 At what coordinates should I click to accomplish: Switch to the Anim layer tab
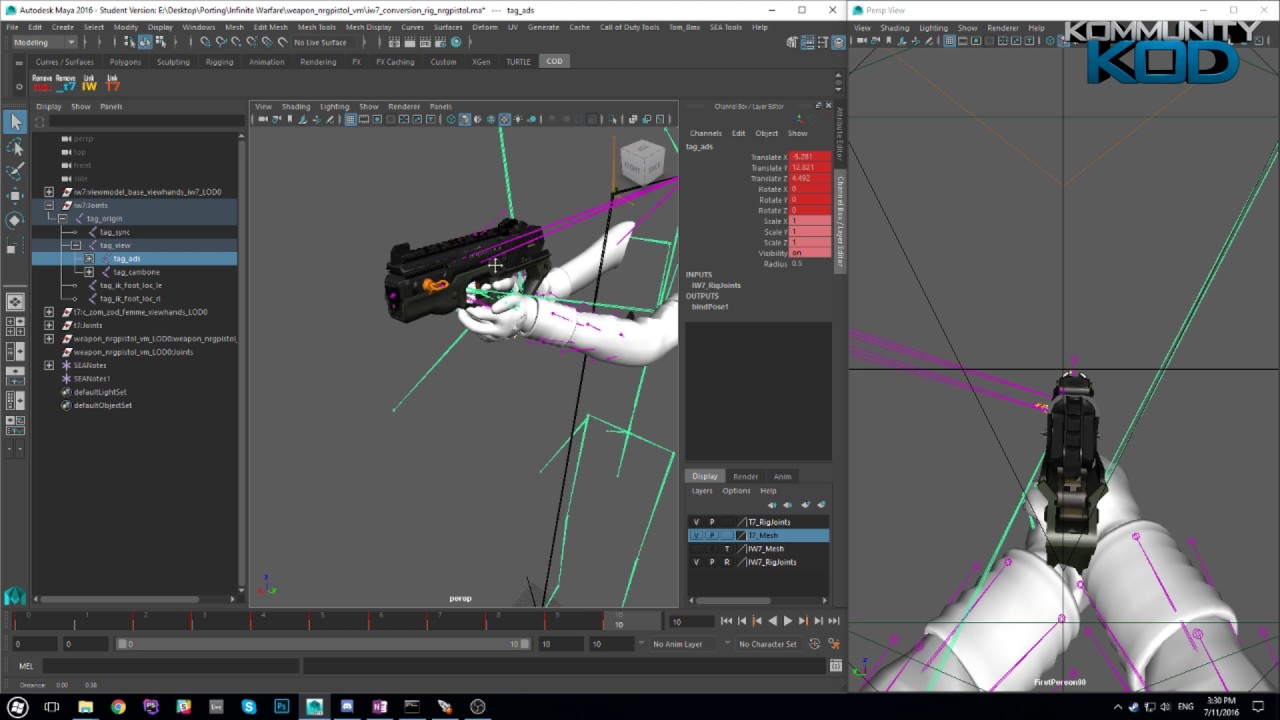point(782,476)
